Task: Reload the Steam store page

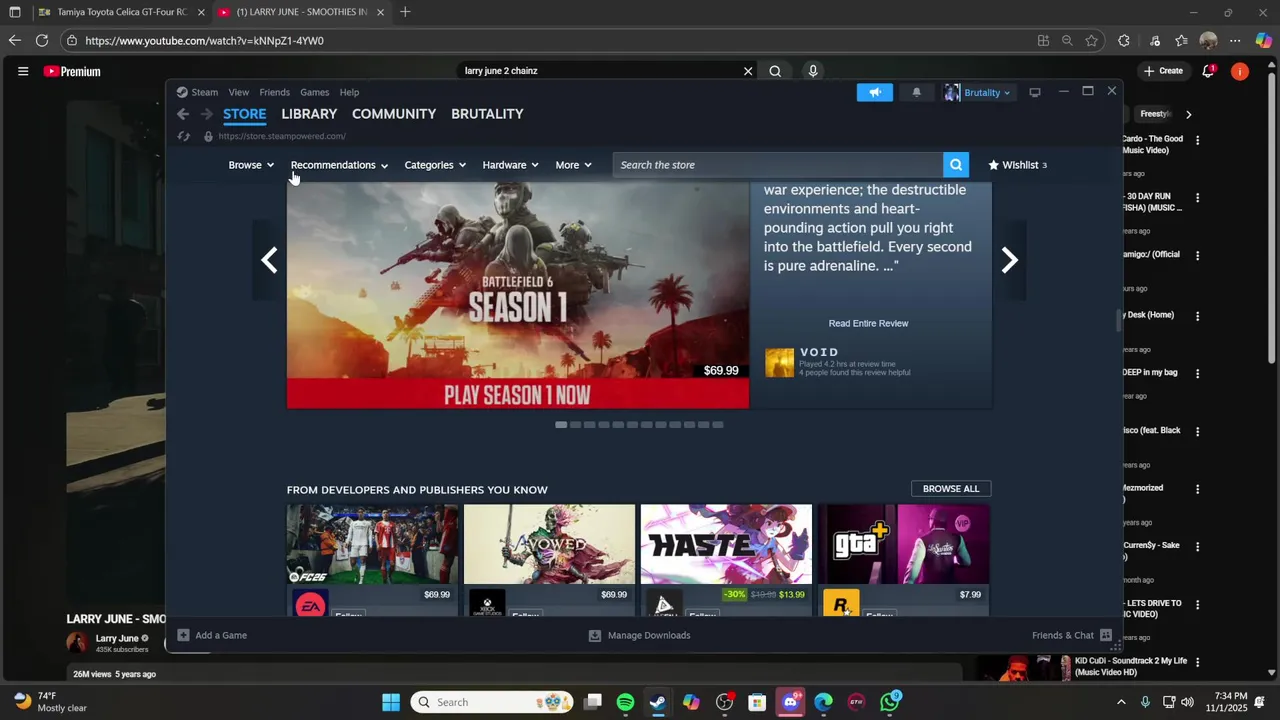Action: click(183, 136)
